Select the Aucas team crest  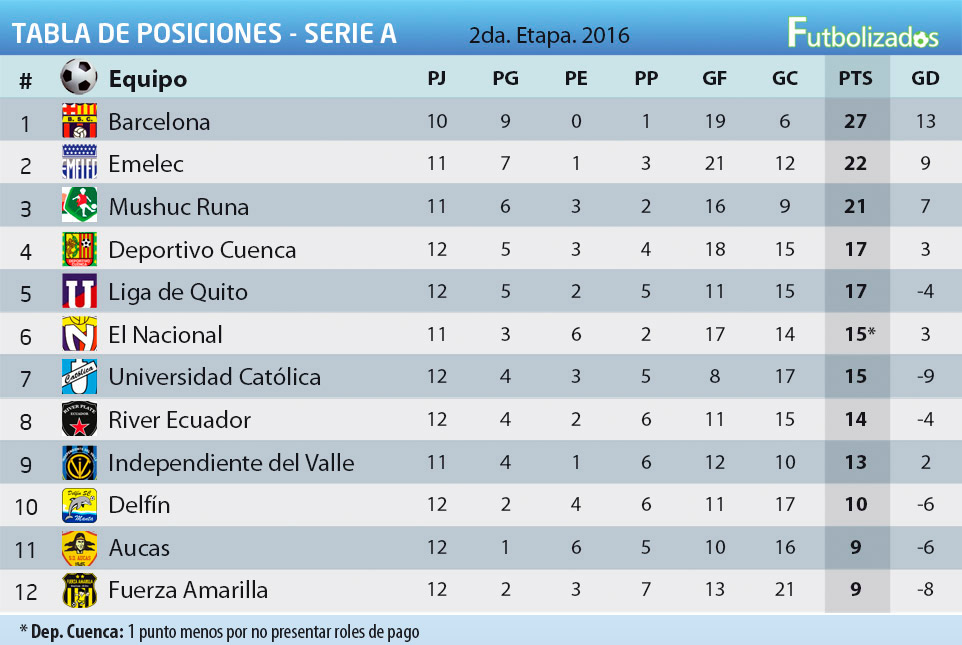point(79,548)
